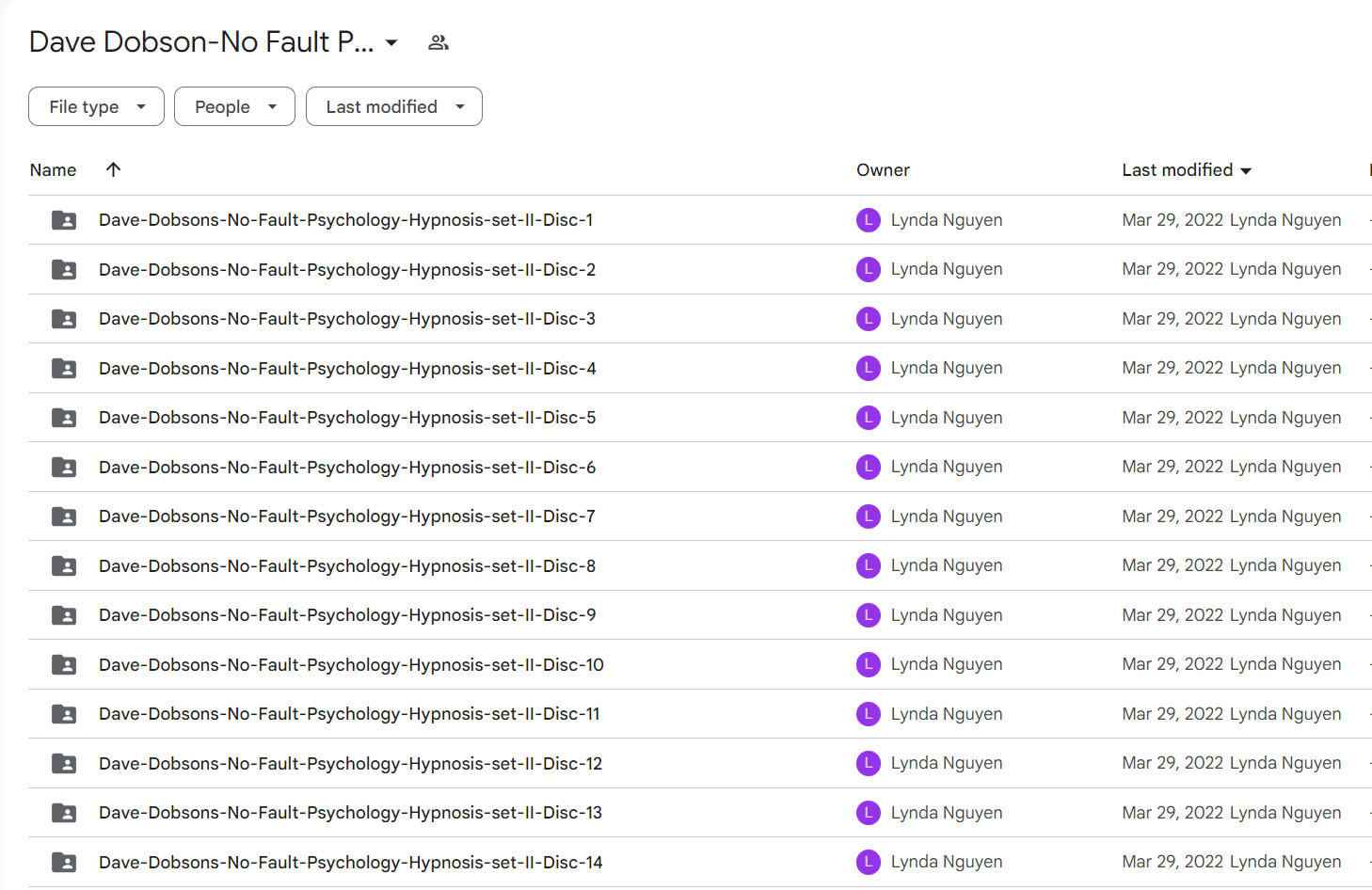
Task: Click Mar 29, 2022 date in Disc-14 row
Action: 1173,862
